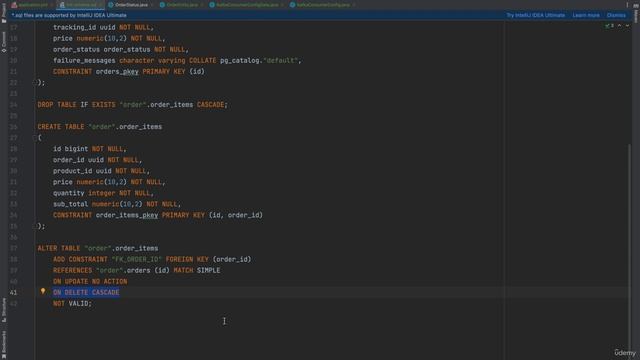
Task: Collapse order_items block at line 27
Action: pyautogui.click(x=35, y=138)
